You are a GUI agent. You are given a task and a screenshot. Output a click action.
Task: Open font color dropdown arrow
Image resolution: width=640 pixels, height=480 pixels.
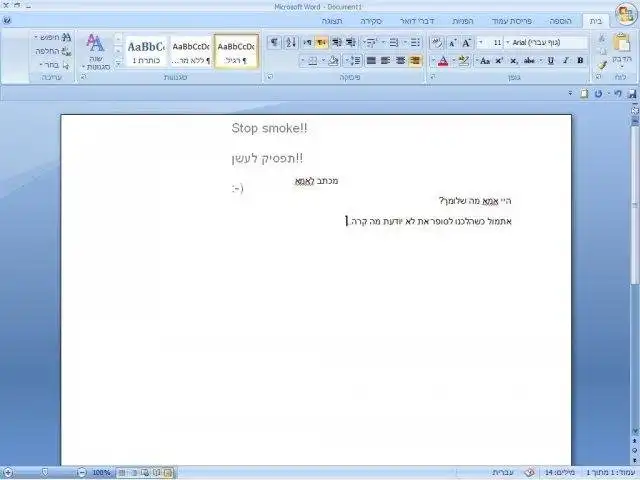(433, 61)
